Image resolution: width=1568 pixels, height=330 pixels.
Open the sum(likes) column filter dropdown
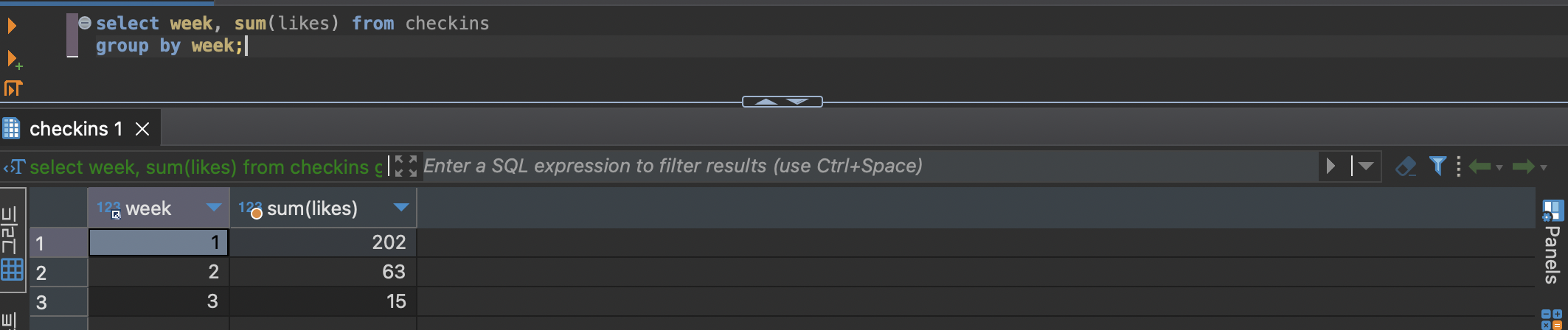click(x=401, y=208)
